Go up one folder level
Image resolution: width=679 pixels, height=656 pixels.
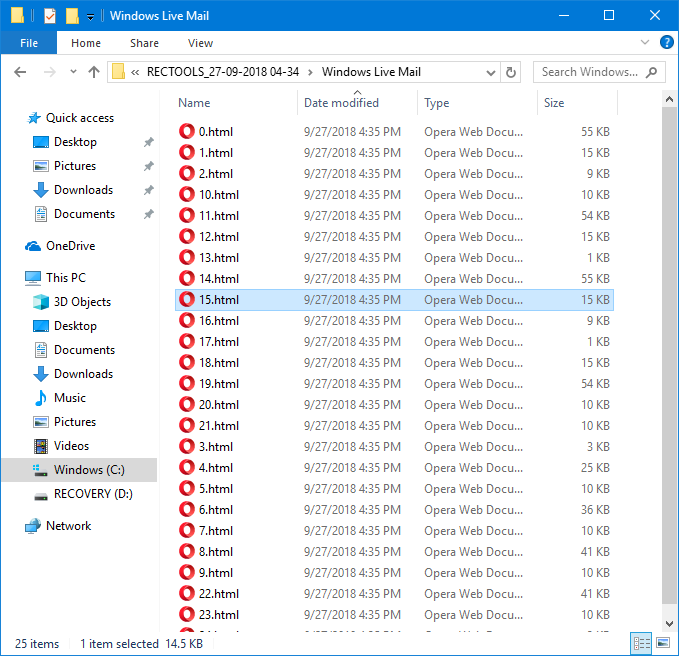tap(94, 72)
